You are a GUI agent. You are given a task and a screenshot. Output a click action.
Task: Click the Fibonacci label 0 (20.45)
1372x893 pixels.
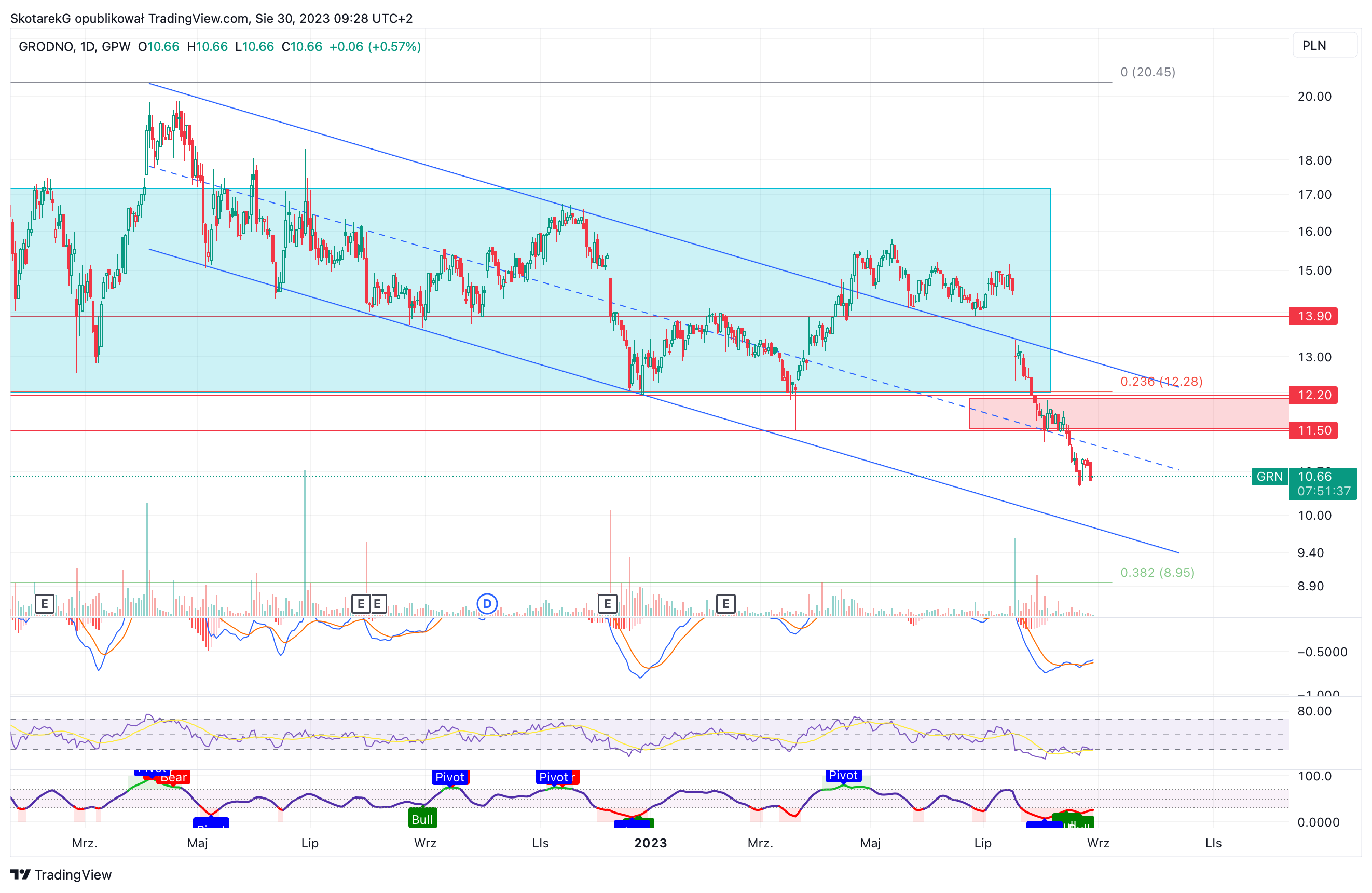tap(1148, 72)
